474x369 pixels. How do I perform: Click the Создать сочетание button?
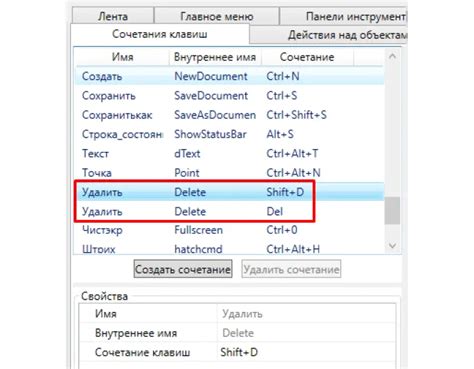[x=183, y=269]
